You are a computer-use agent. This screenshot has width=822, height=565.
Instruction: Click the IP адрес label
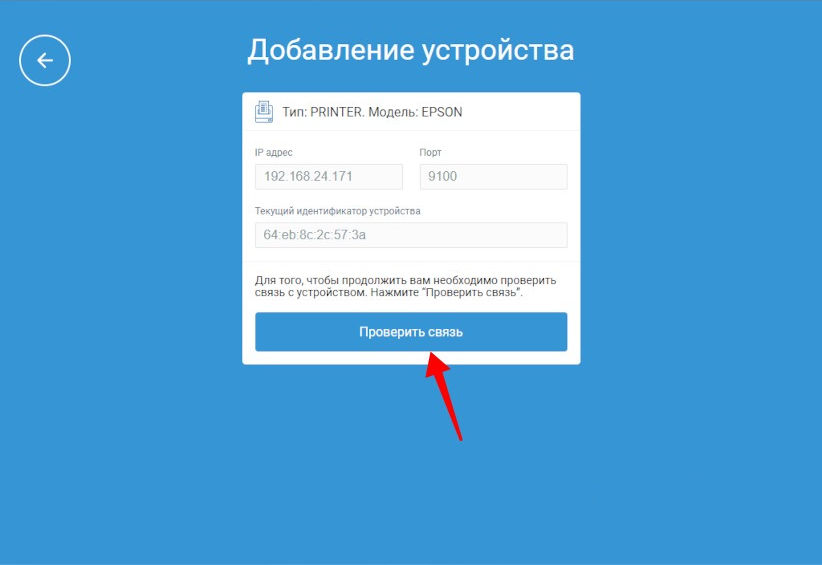click(x=274, y=153)
